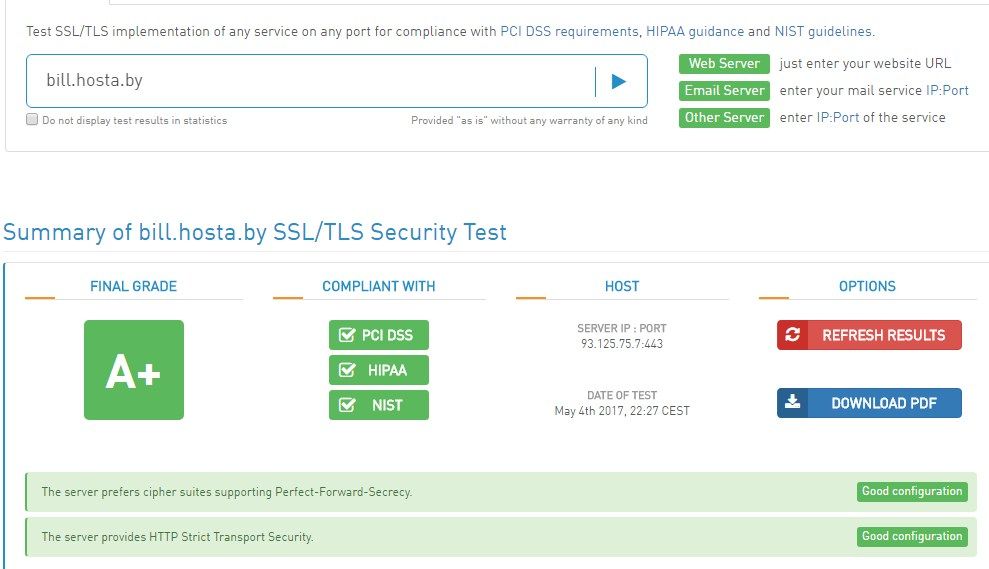989x569 pixels.
Task: Toggle 'Do not display test results in statistics'
Action: coord(32,119)
